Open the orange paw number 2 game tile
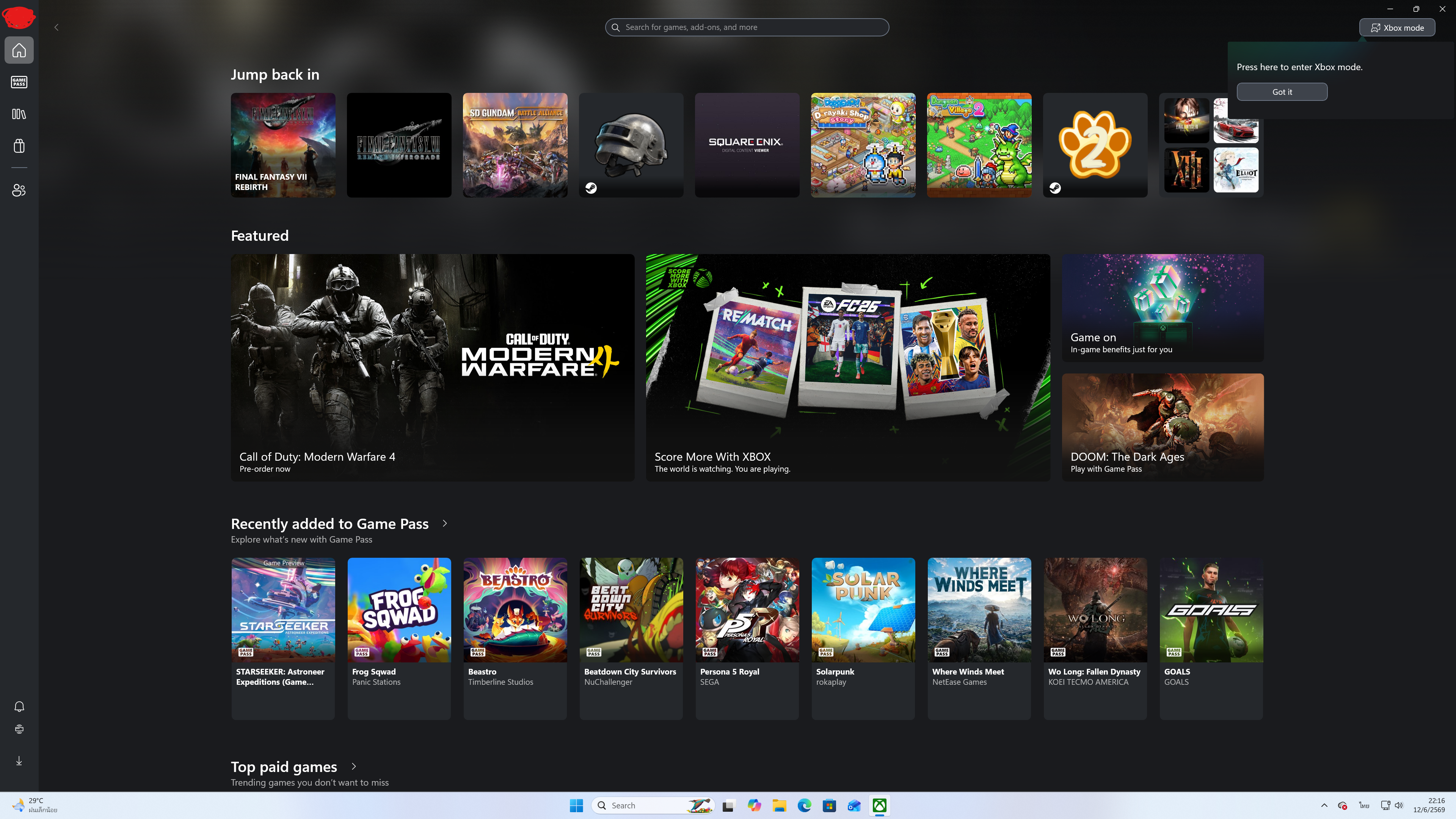This screenshot has height=819, width=1456. click(x=1095, y=145)
